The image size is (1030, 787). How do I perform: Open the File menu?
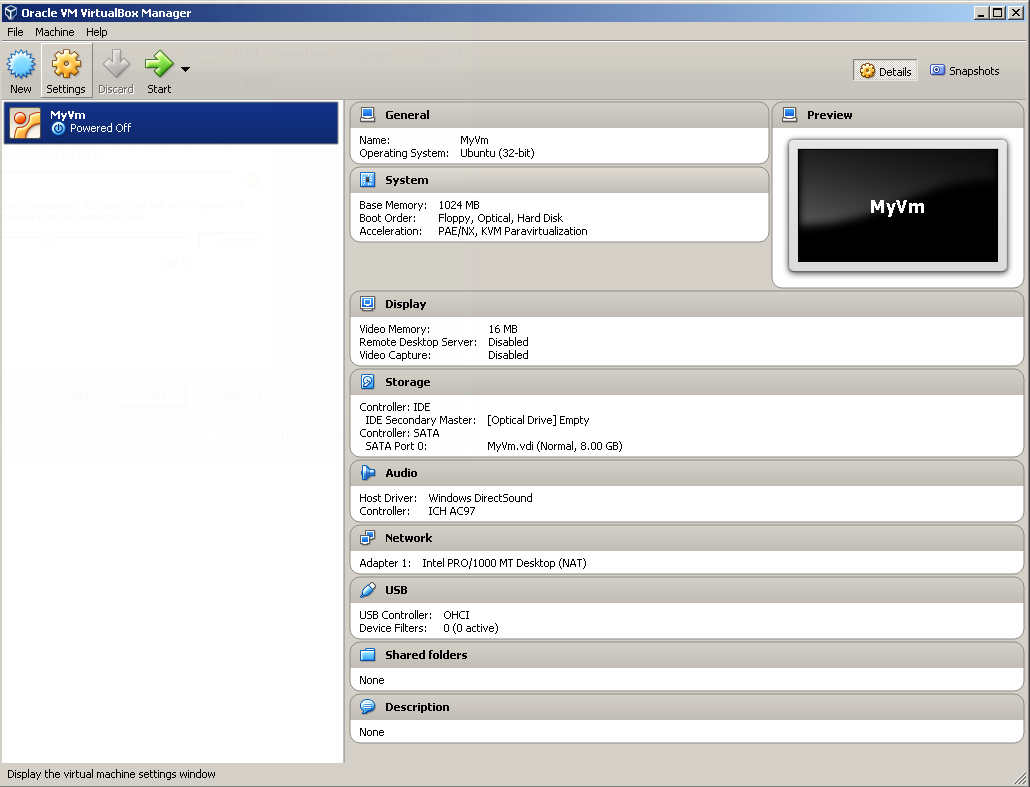coord(15,32)
